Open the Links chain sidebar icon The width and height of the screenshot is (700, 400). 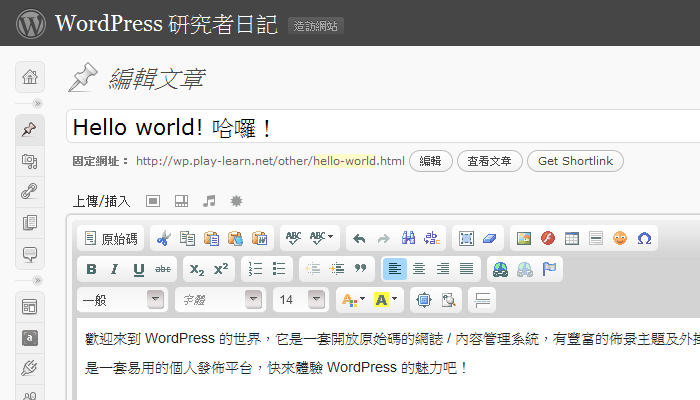(30, 192)
